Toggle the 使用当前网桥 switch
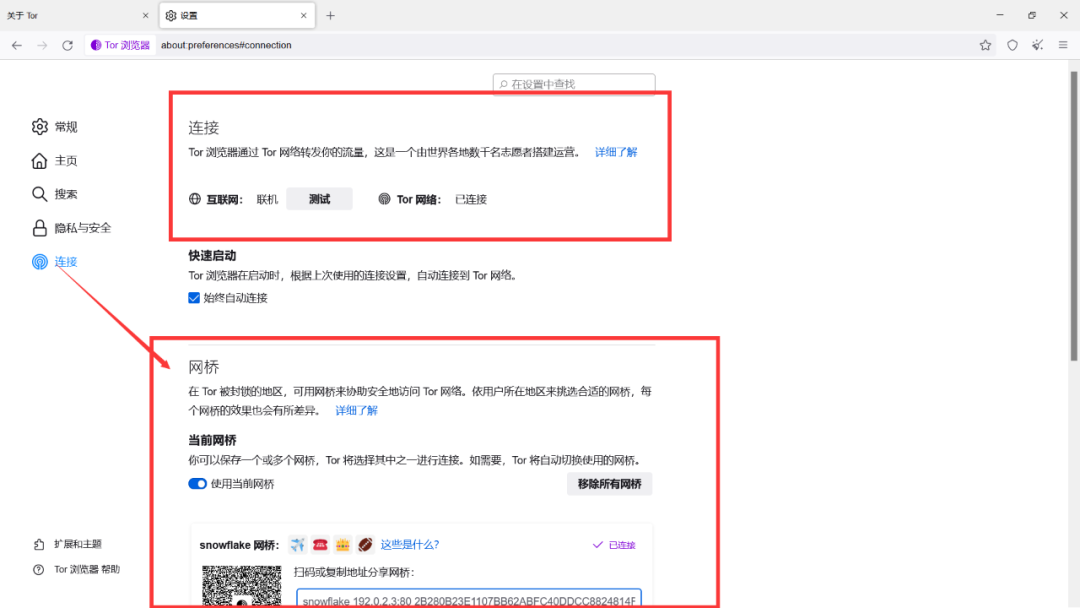This screenshot has width=1080, height=608. 198,483
